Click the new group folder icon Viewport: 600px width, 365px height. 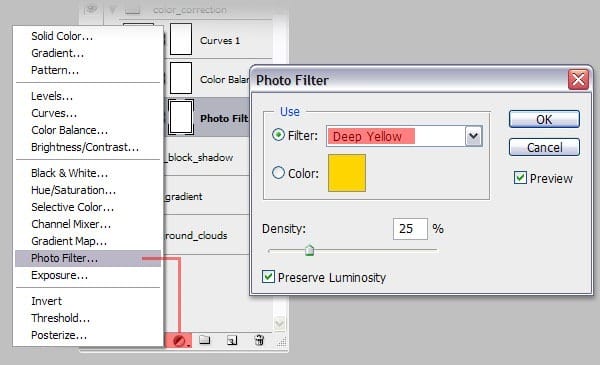(205, 340)
